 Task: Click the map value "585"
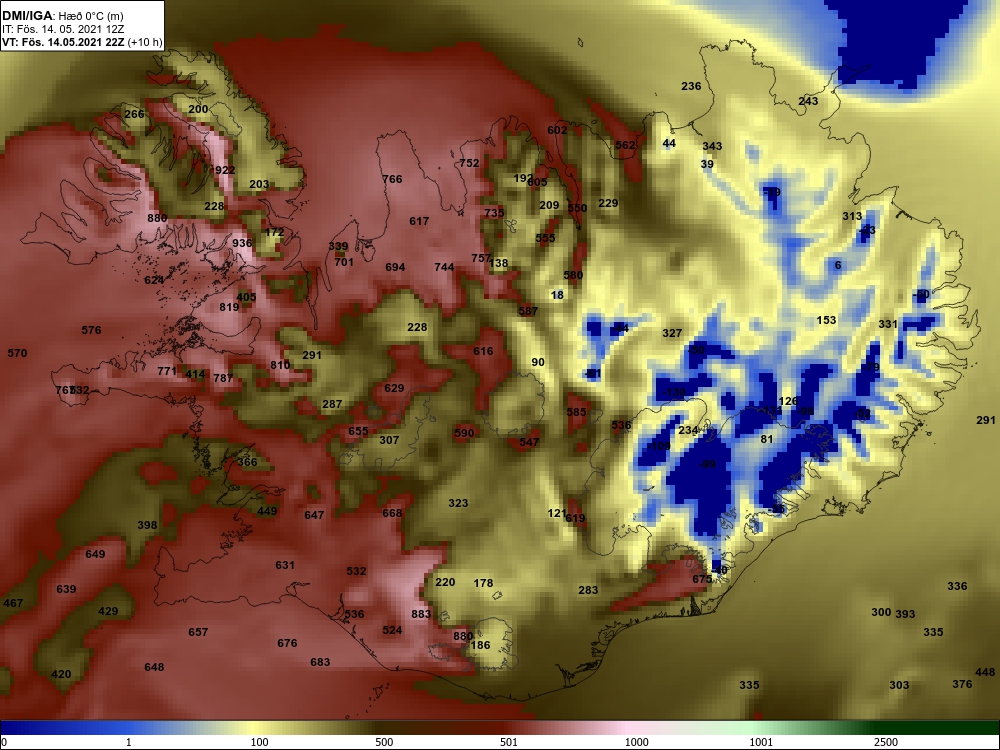(x=576, y=412)
